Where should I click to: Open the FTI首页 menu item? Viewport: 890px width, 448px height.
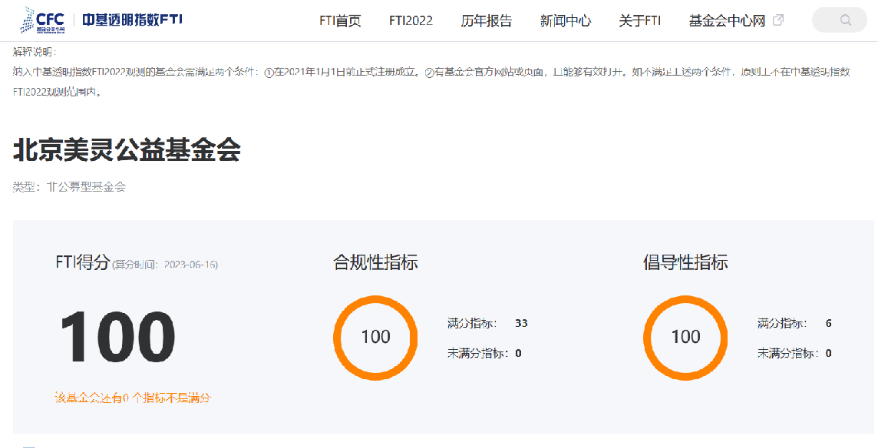(340, 21)
